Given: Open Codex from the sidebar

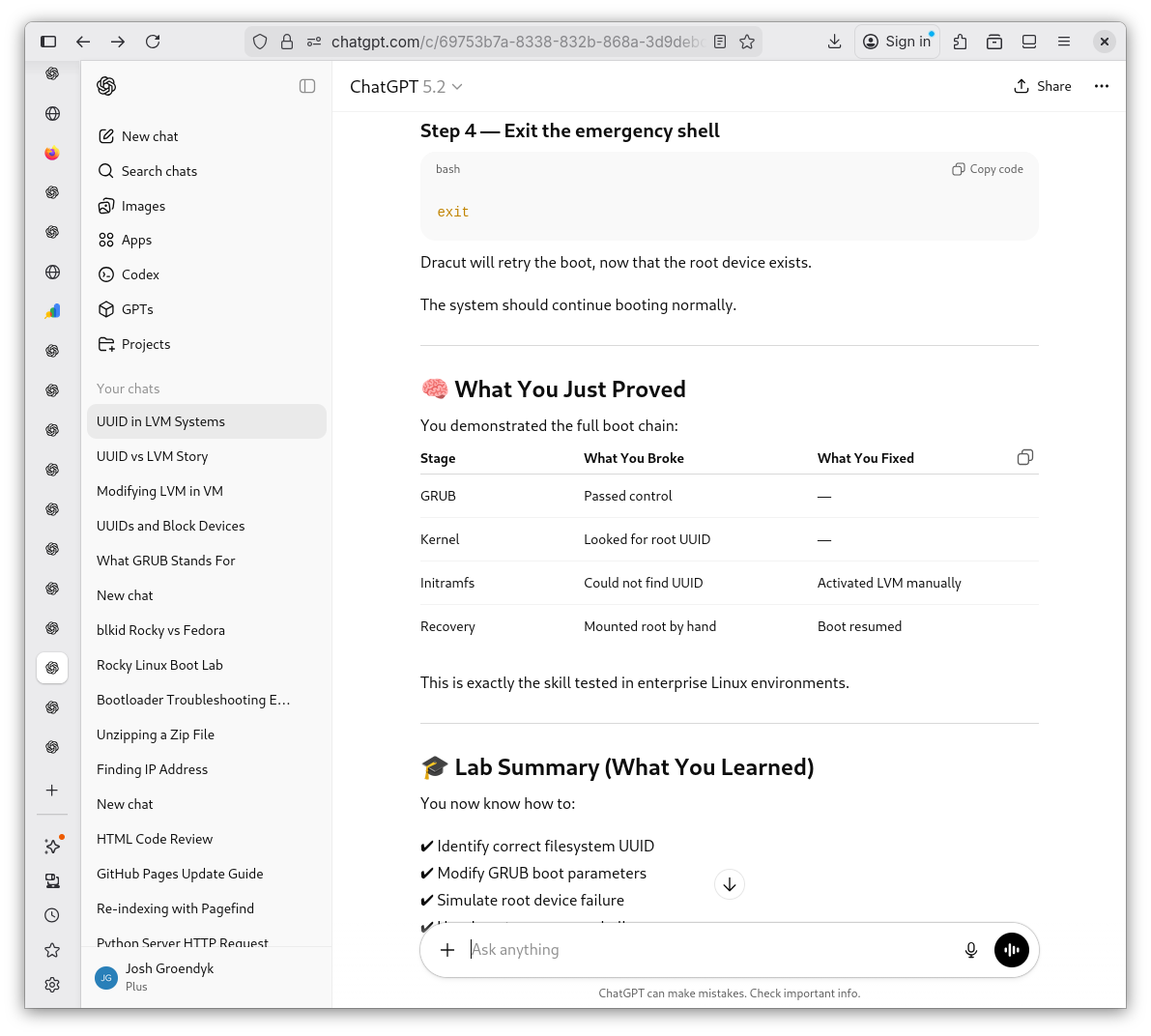Looking at the screenshot, I should click(140, 274).
